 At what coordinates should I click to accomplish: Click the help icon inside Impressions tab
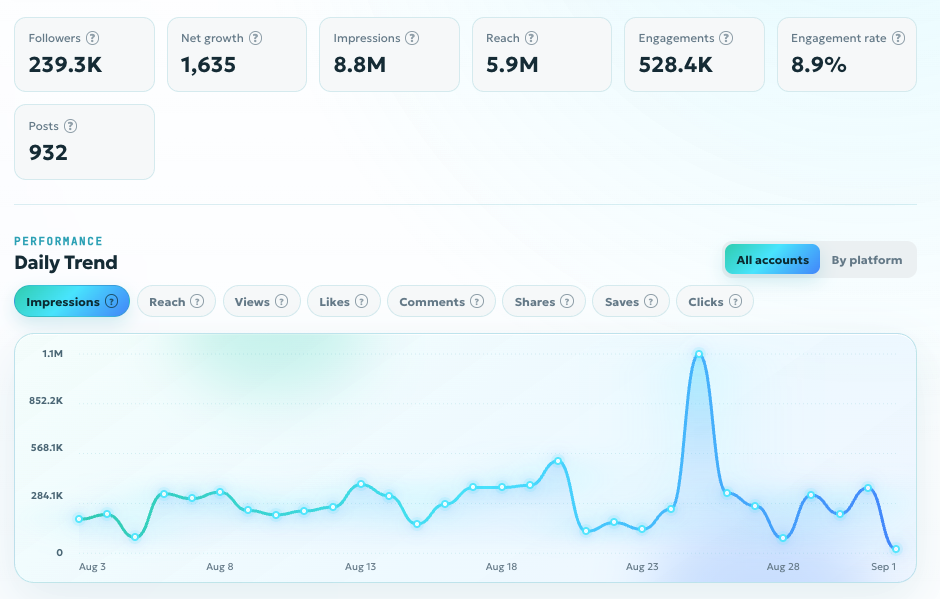click(112, 301)
